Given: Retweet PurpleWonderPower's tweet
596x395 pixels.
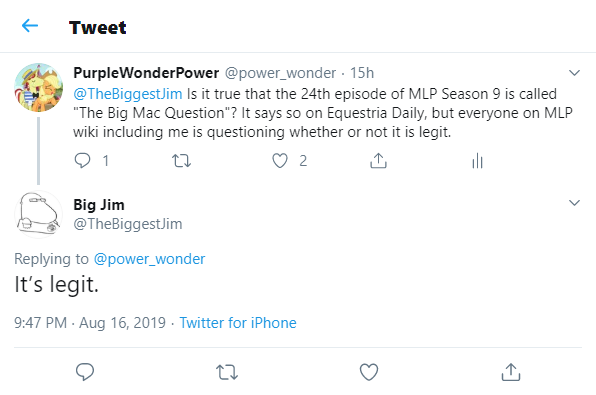Looking at the screenshot, I should [181, 161].
